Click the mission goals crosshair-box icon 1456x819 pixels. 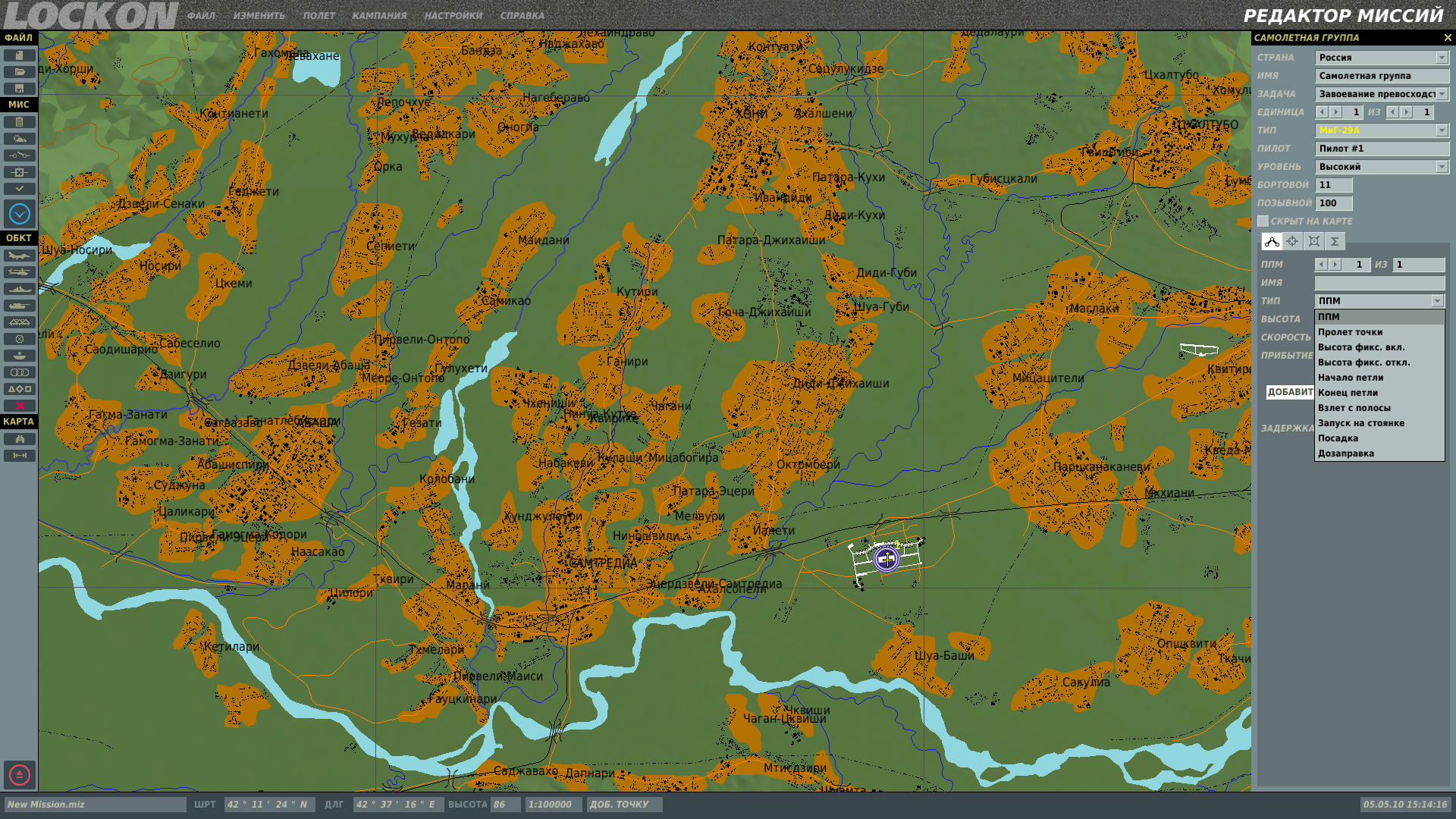click(20, 172)
